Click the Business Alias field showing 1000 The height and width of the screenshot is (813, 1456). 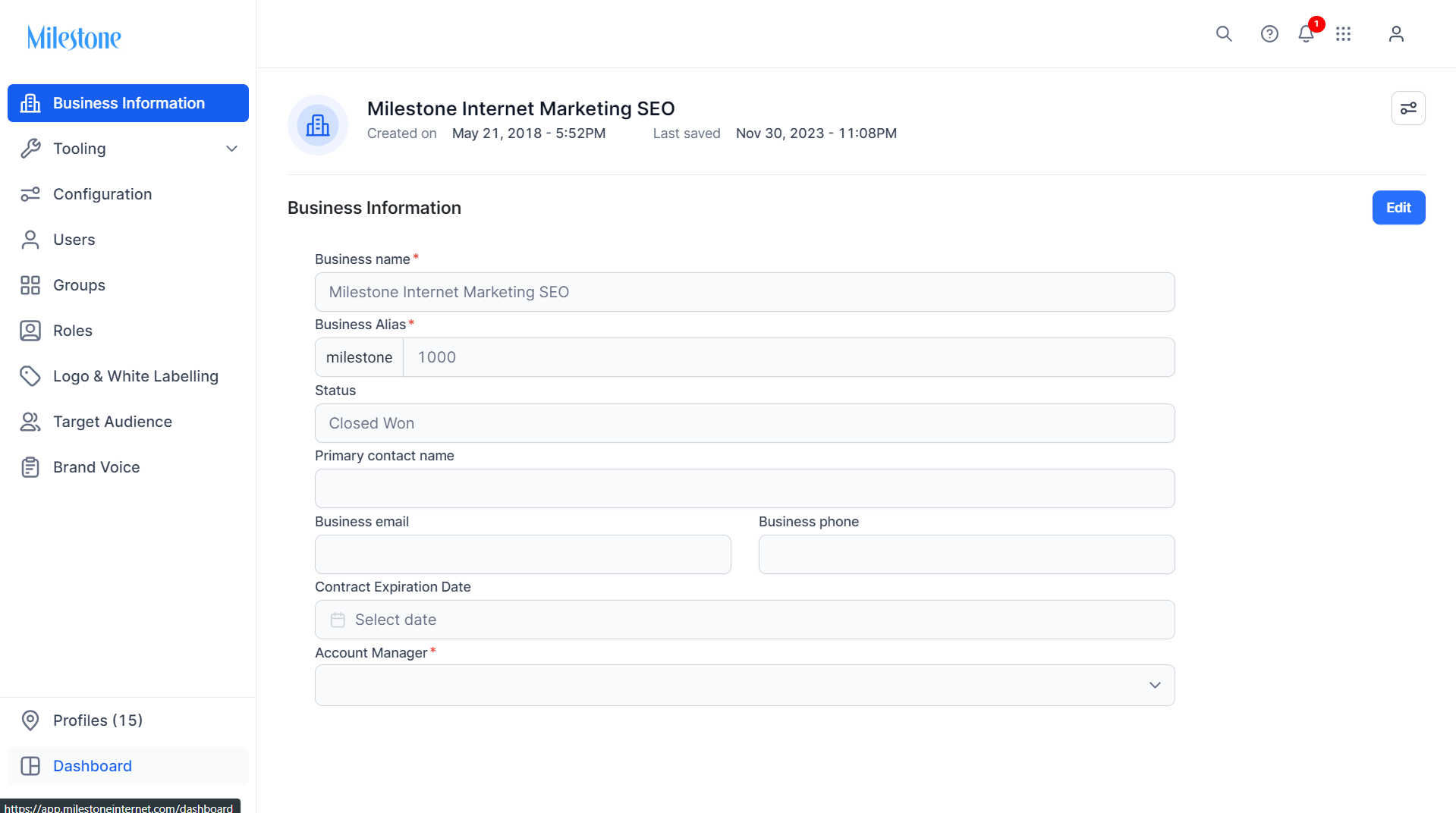[x=789, y=357]
